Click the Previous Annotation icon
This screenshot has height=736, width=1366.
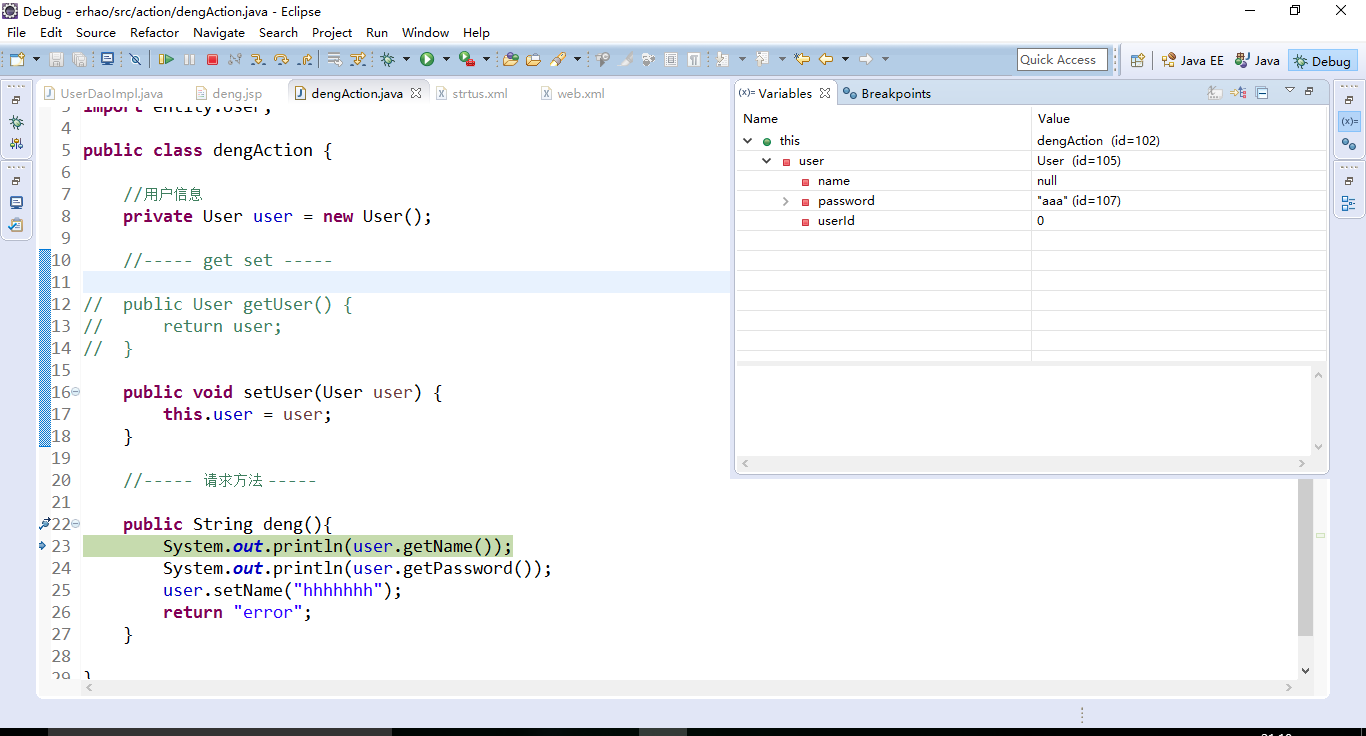(x=761, y=59)
